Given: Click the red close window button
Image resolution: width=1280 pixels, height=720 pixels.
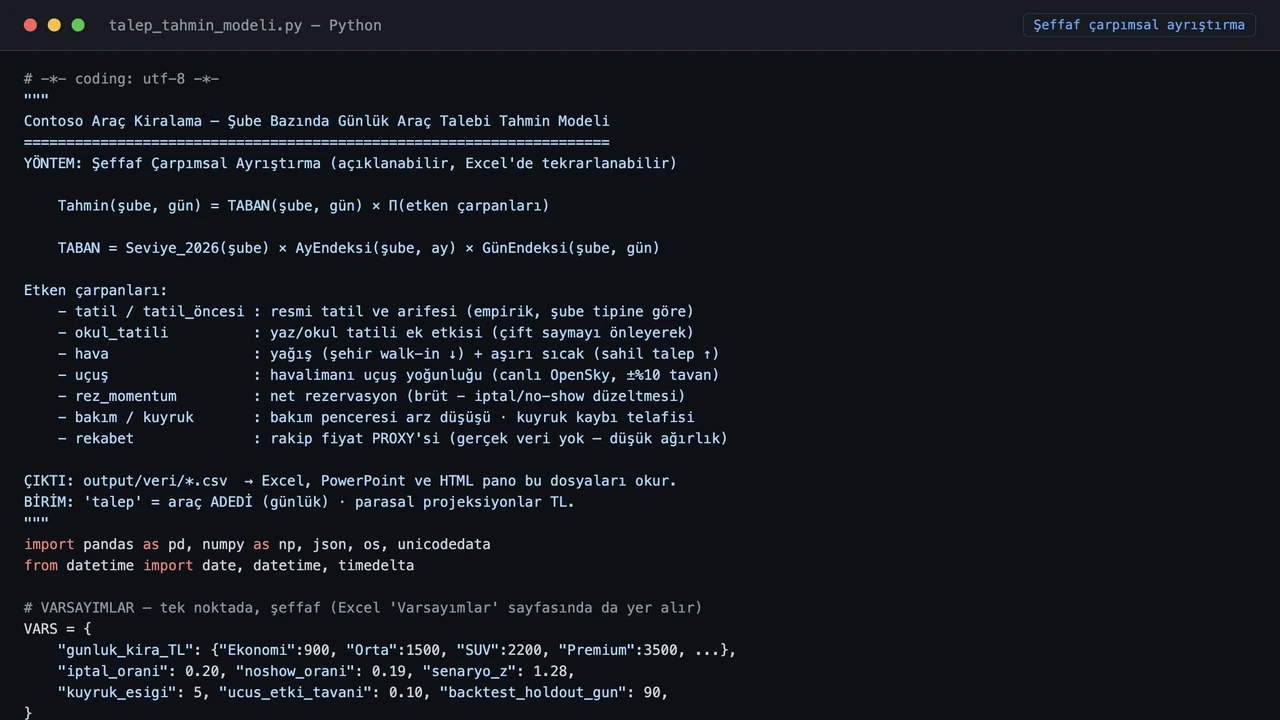Looking at the screenshot, I should 30,25.
